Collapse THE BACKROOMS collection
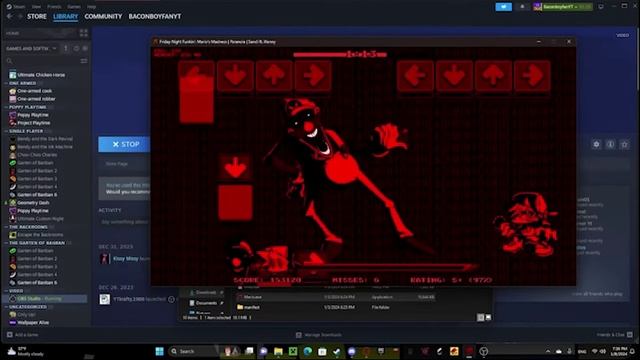 point(6,227)
